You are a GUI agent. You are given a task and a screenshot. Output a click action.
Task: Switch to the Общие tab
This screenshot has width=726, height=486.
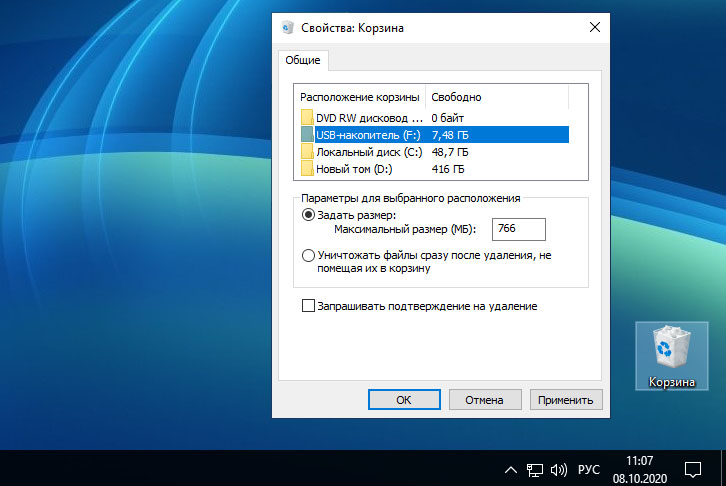pos(303,60)
